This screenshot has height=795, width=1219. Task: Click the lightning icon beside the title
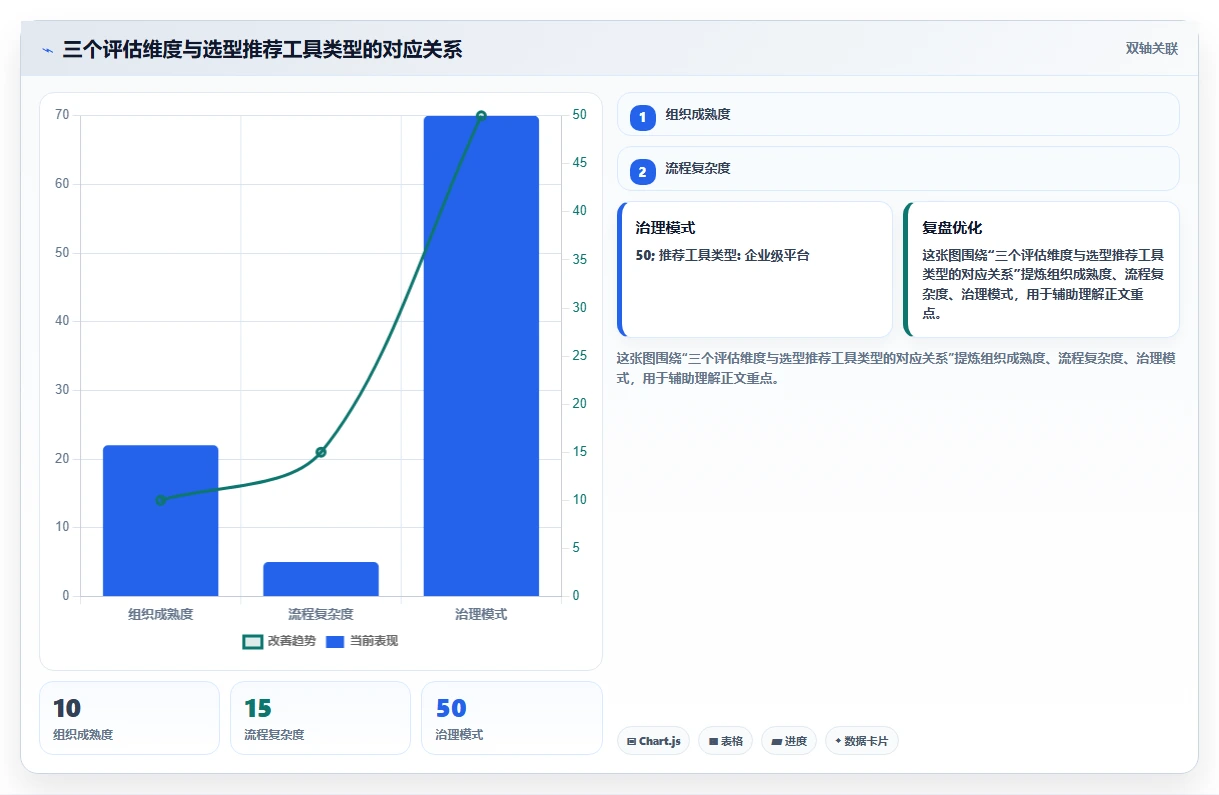(x=47, y=49)
